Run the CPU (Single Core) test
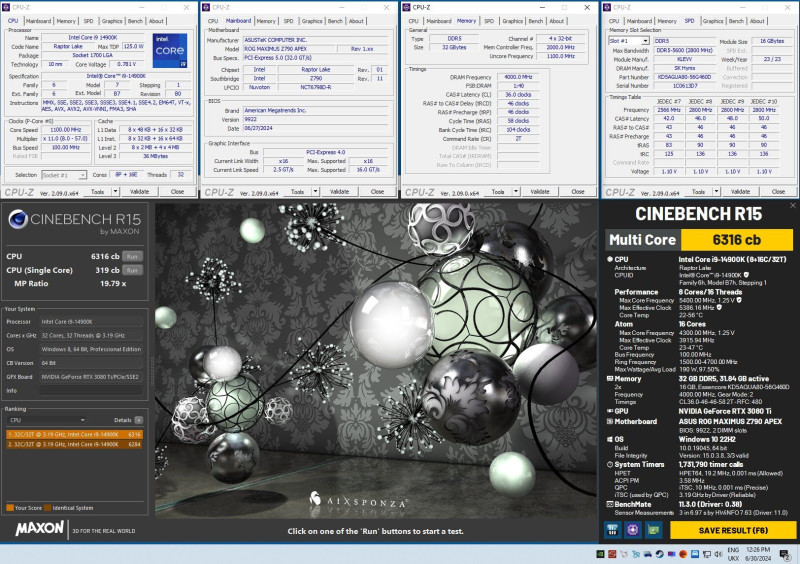The width and height of the screenshot is (800, 564). coord(132,270)
